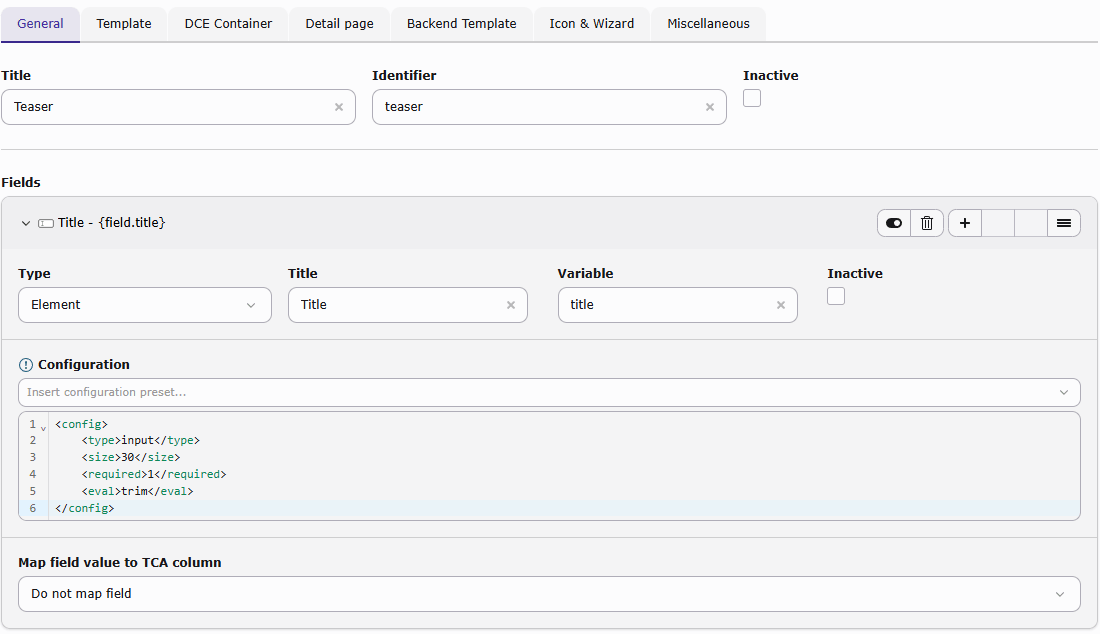Click the Fields section heading

[x=21, y=182]
